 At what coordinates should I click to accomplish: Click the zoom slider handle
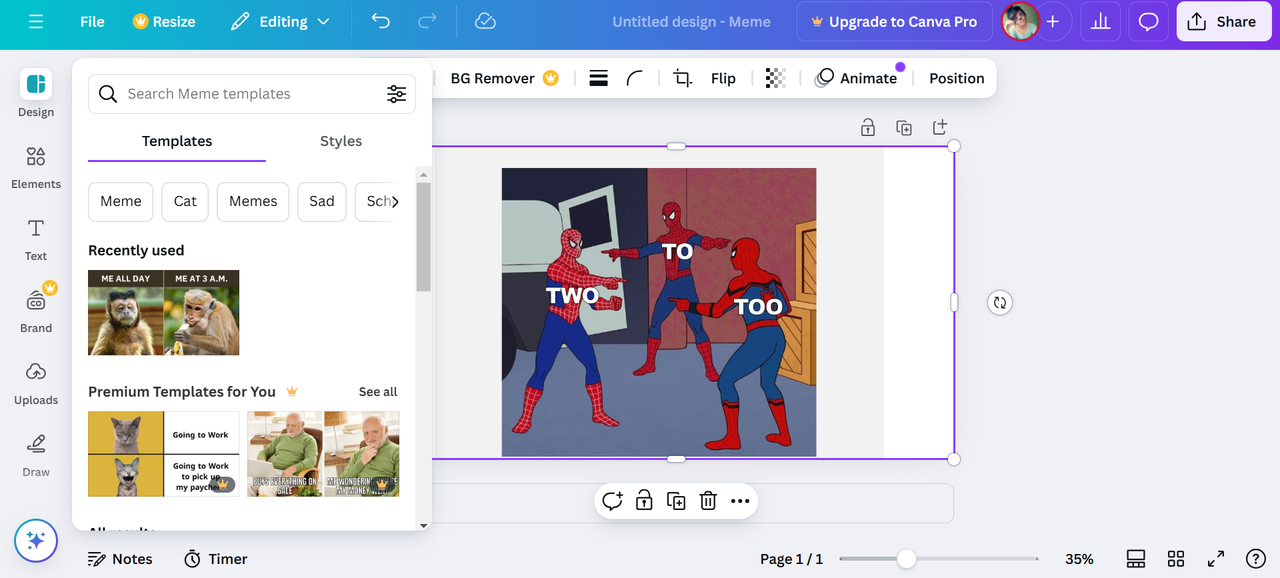tap(906, 559)
